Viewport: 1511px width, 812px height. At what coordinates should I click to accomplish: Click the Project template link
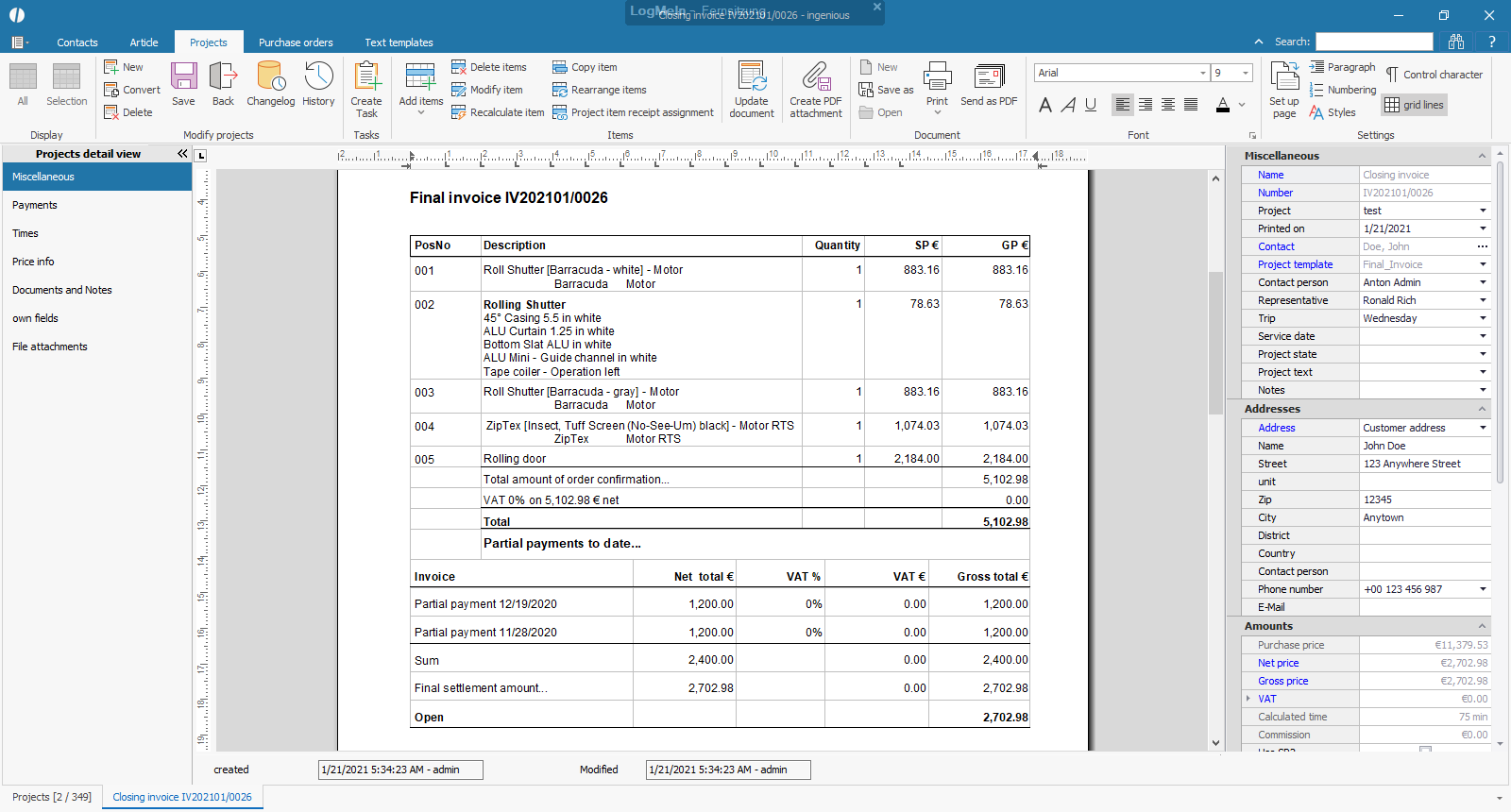1295,264
